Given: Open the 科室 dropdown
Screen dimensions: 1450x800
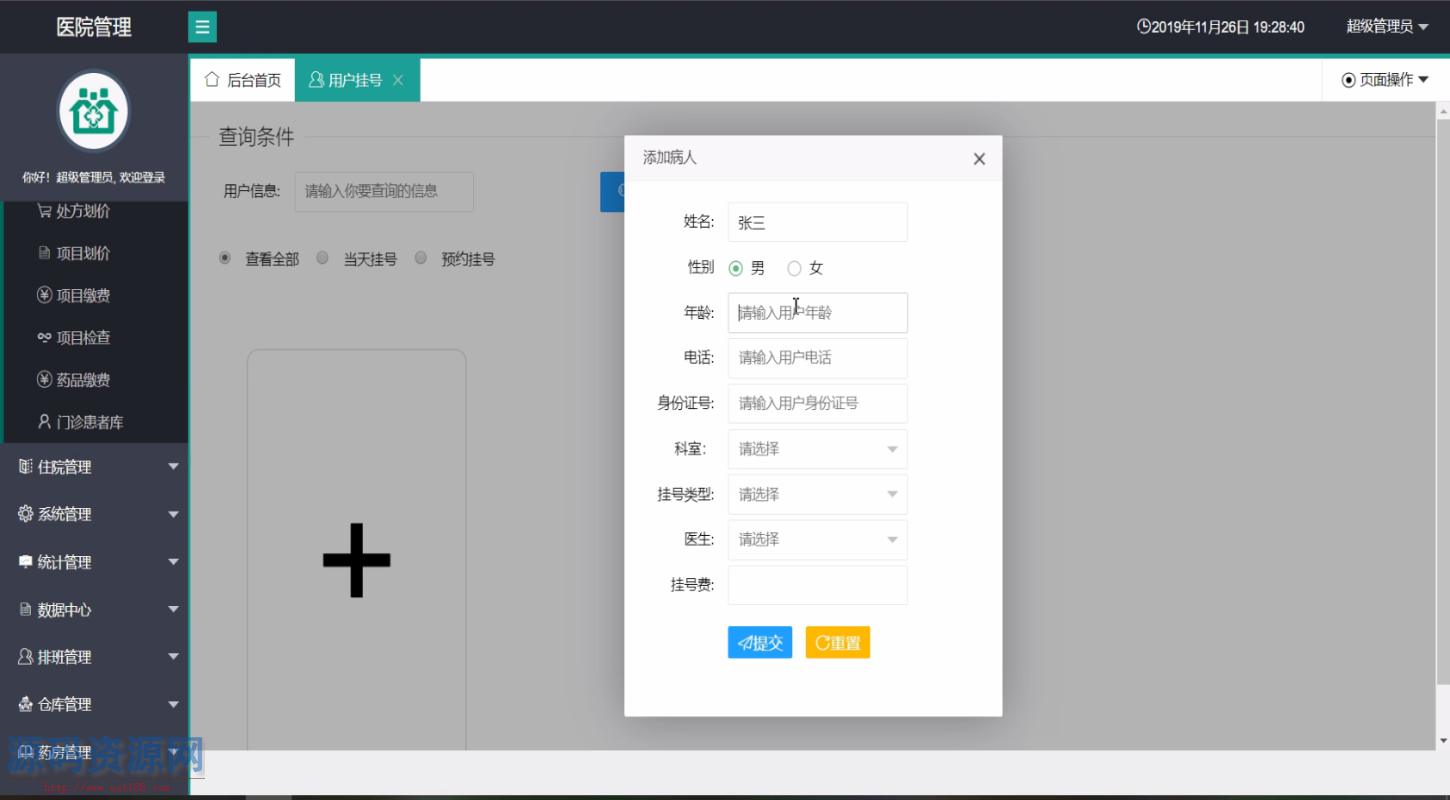Looking at the screenshot, I should pyautogui.click(x=817, y=449).
